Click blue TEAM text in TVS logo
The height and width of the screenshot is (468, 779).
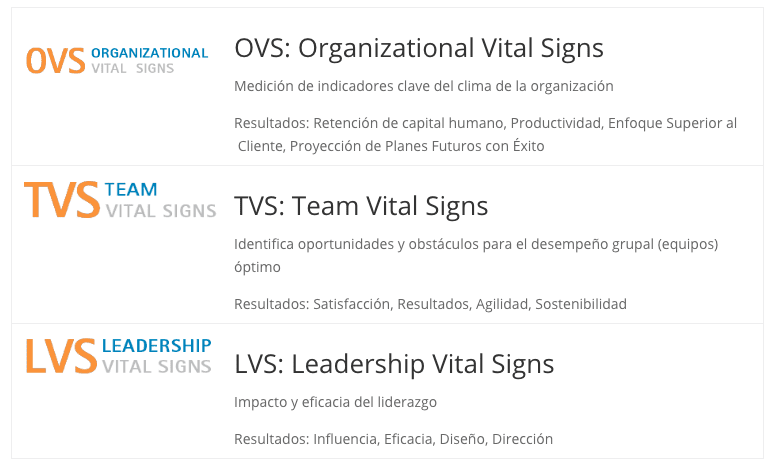click(131, 189)
